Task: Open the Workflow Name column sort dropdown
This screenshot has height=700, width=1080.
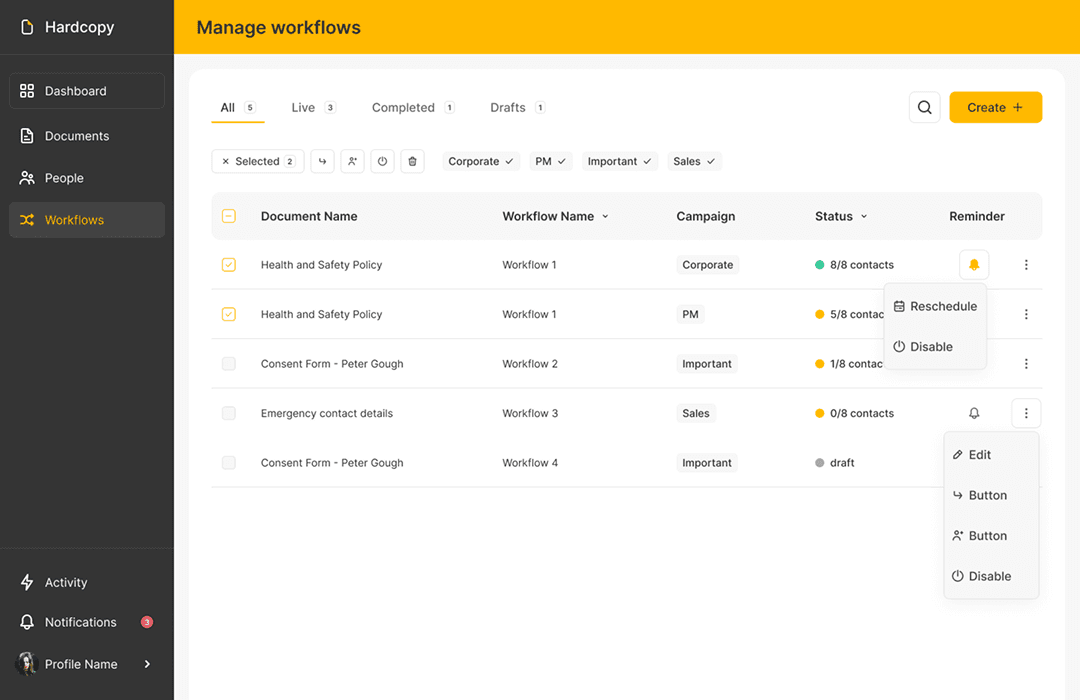Action: click(x=605, y=217)
